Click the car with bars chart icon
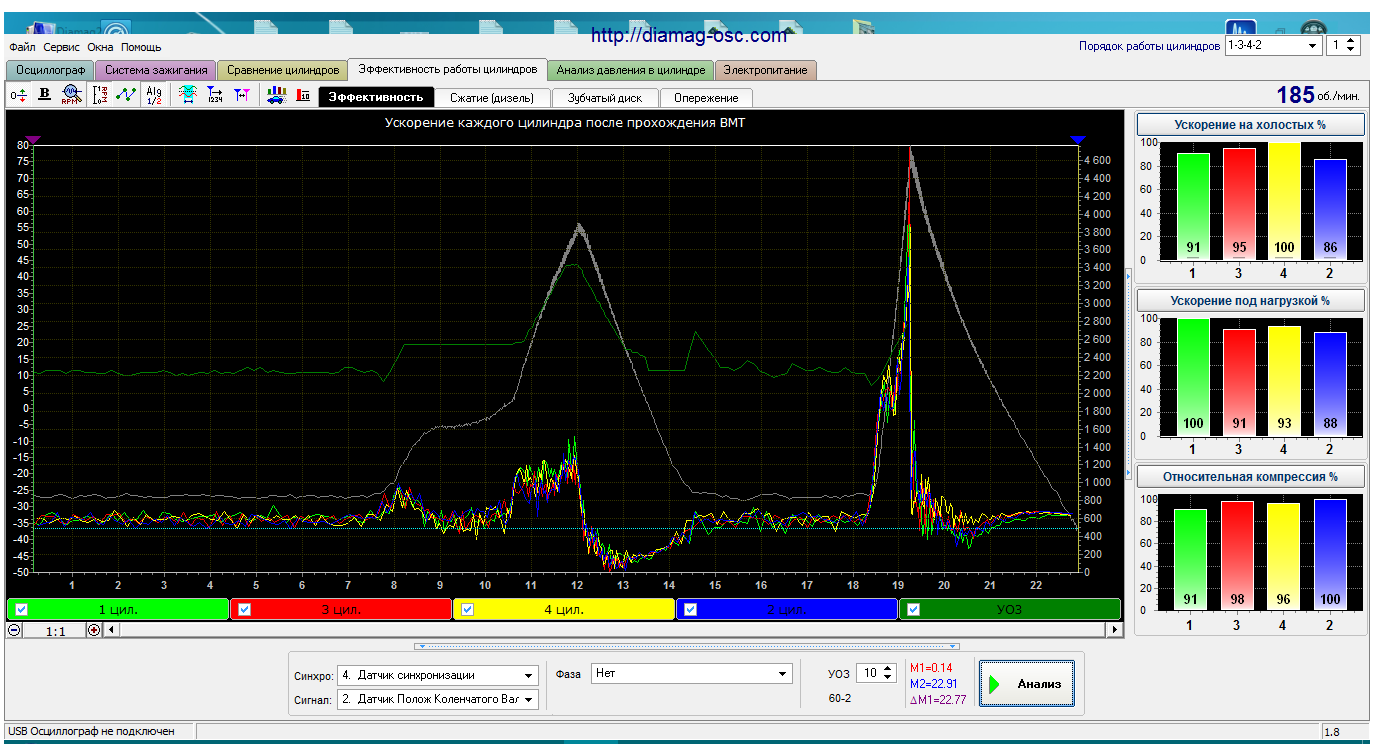 [x=277, y=95]
